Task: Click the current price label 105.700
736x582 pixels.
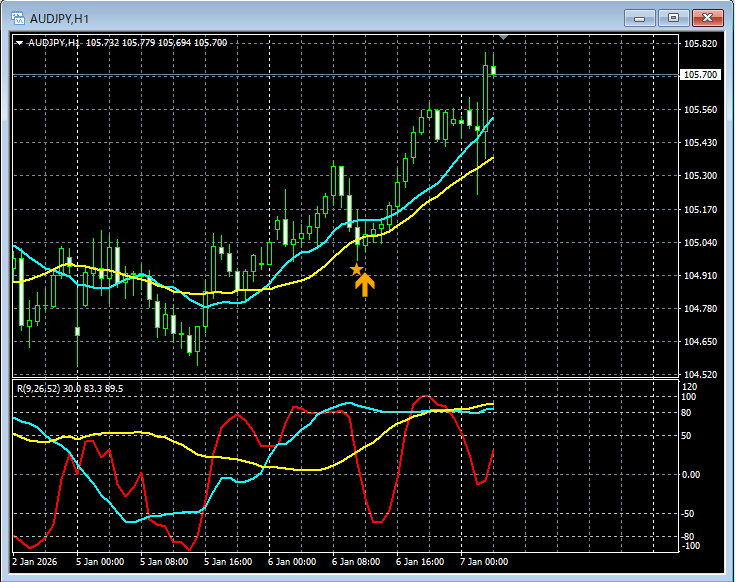Action: [x=700, y=75]
